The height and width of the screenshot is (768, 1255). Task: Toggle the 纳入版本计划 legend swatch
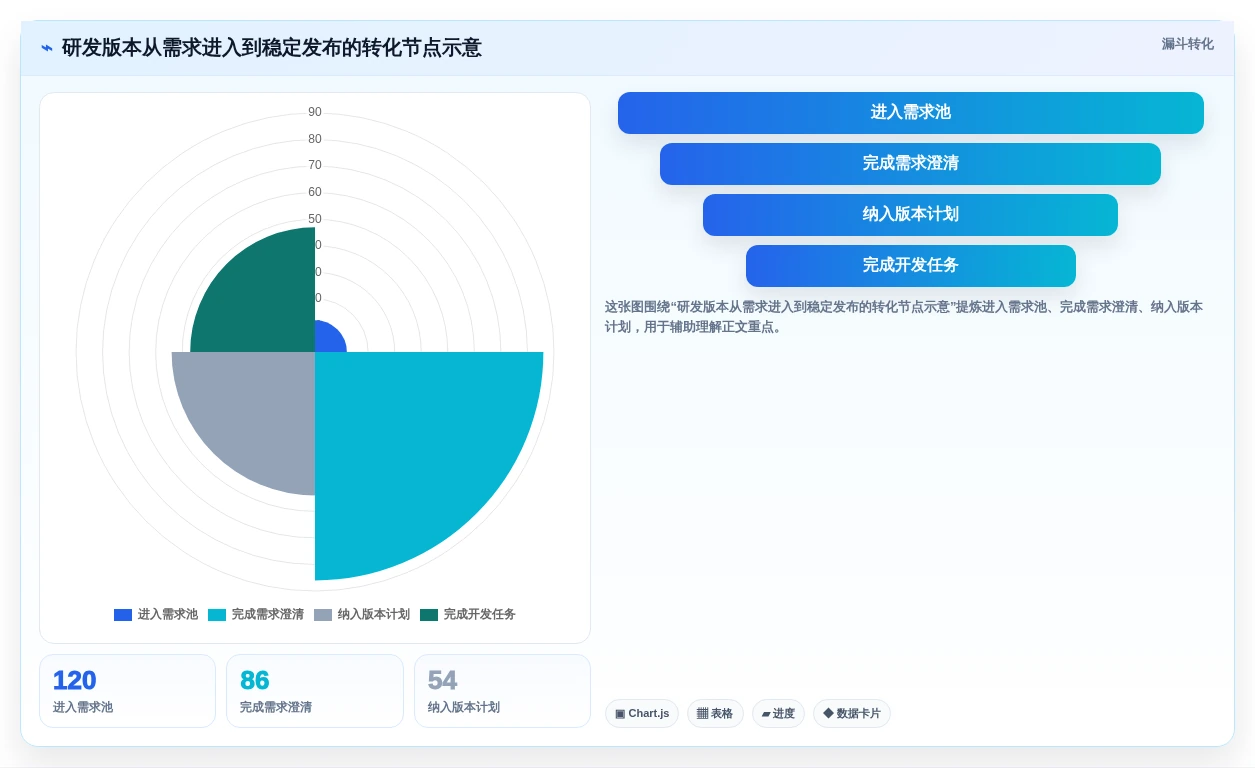point(323,615)
